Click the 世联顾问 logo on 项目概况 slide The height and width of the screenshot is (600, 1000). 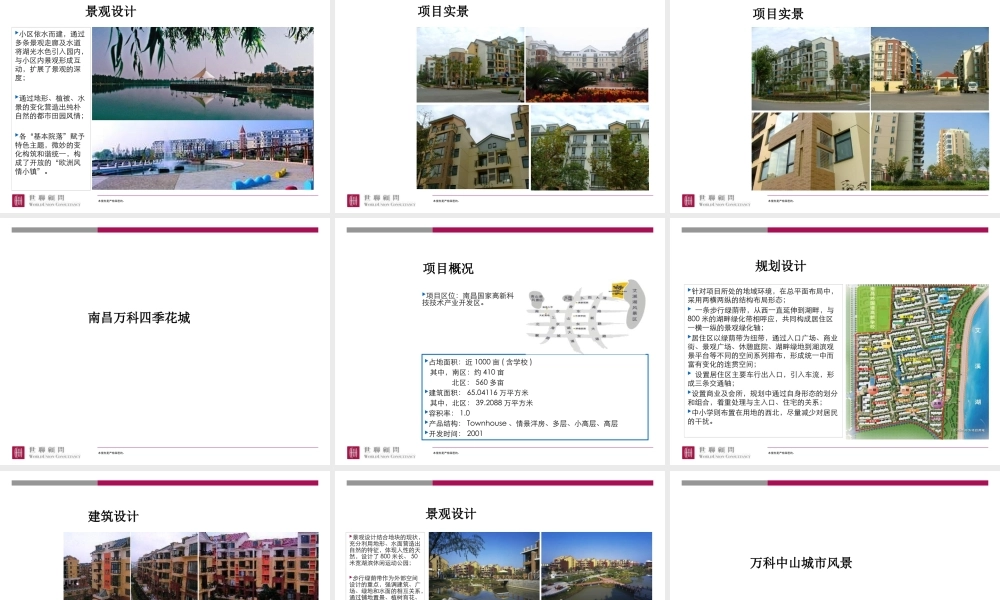point(381,452)
